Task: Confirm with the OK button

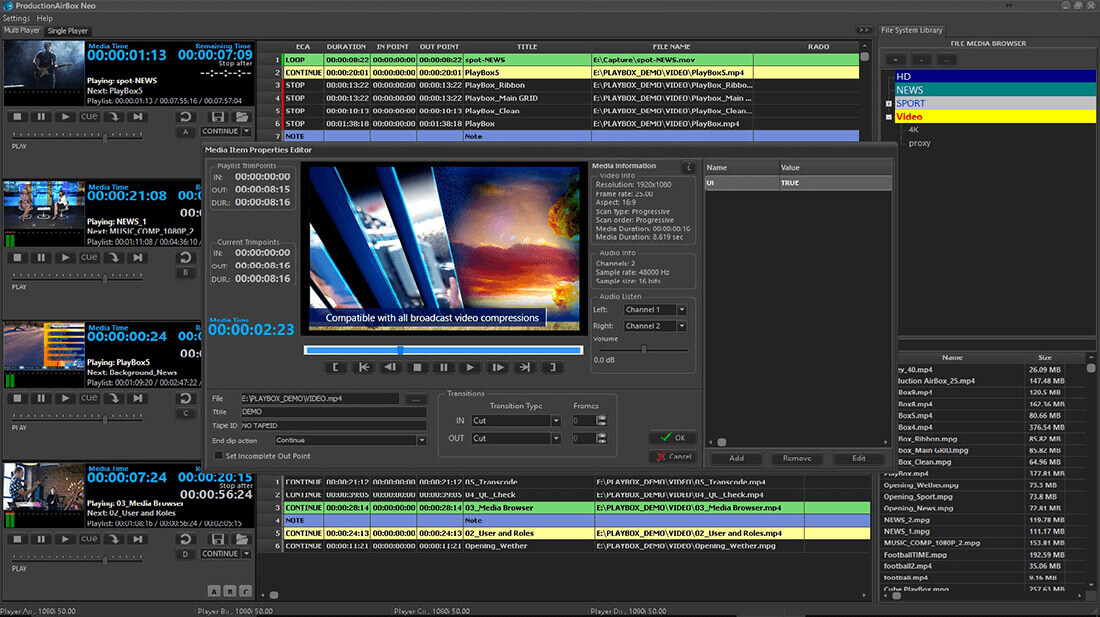Action: (x=672, y=438)
